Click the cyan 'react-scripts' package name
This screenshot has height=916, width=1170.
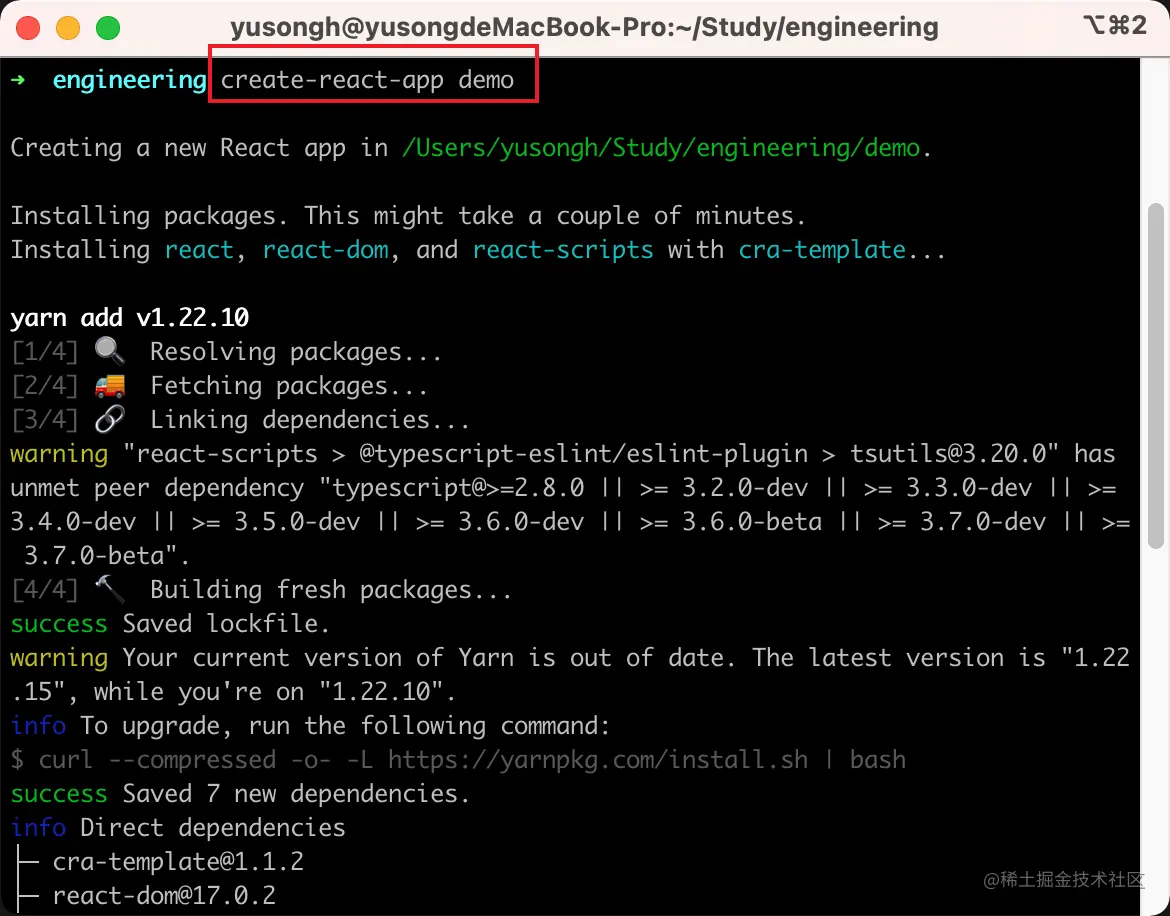[563, 249]
